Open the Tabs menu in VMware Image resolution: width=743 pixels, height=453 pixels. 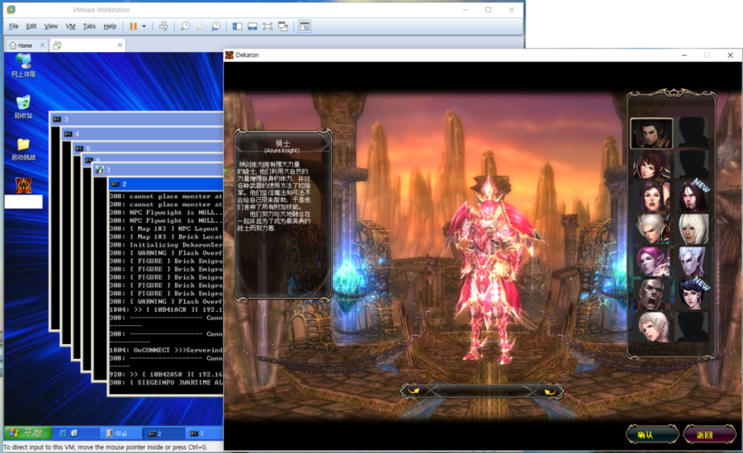point(89,26)
